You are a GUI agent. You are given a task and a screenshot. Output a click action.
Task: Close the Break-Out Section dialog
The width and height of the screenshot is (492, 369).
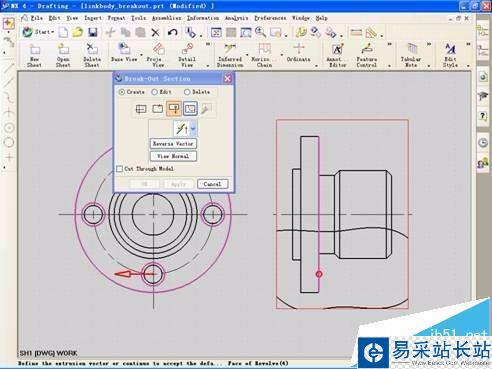pos(227,79)
